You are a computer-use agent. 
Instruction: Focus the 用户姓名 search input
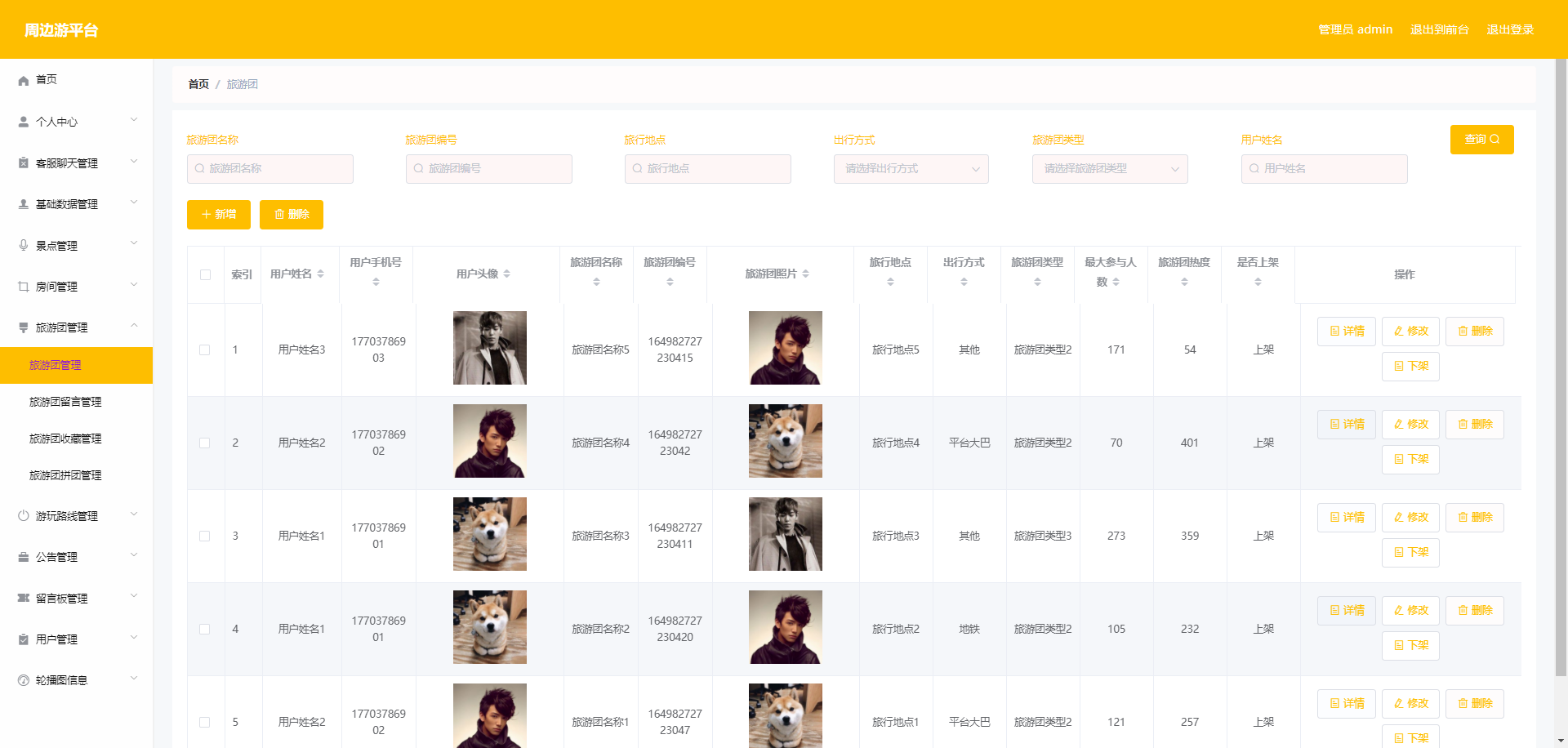point(1325,169)
